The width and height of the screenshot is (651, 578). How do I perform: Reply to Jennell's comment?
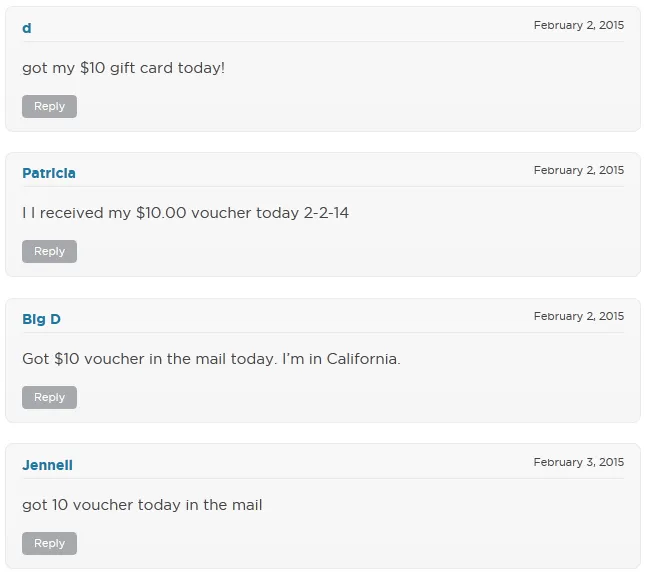(49, 543)
